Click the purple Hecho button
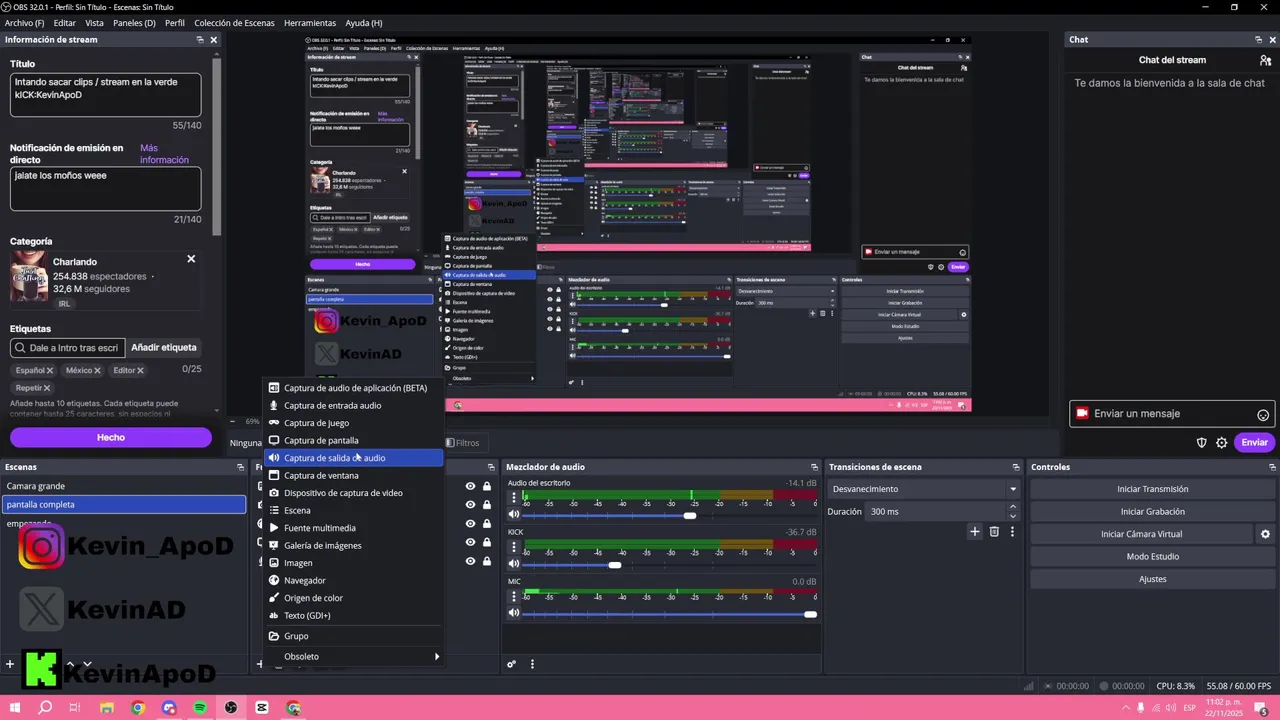The height and width of the screenshot is (720, 1280). pos(111,437)
